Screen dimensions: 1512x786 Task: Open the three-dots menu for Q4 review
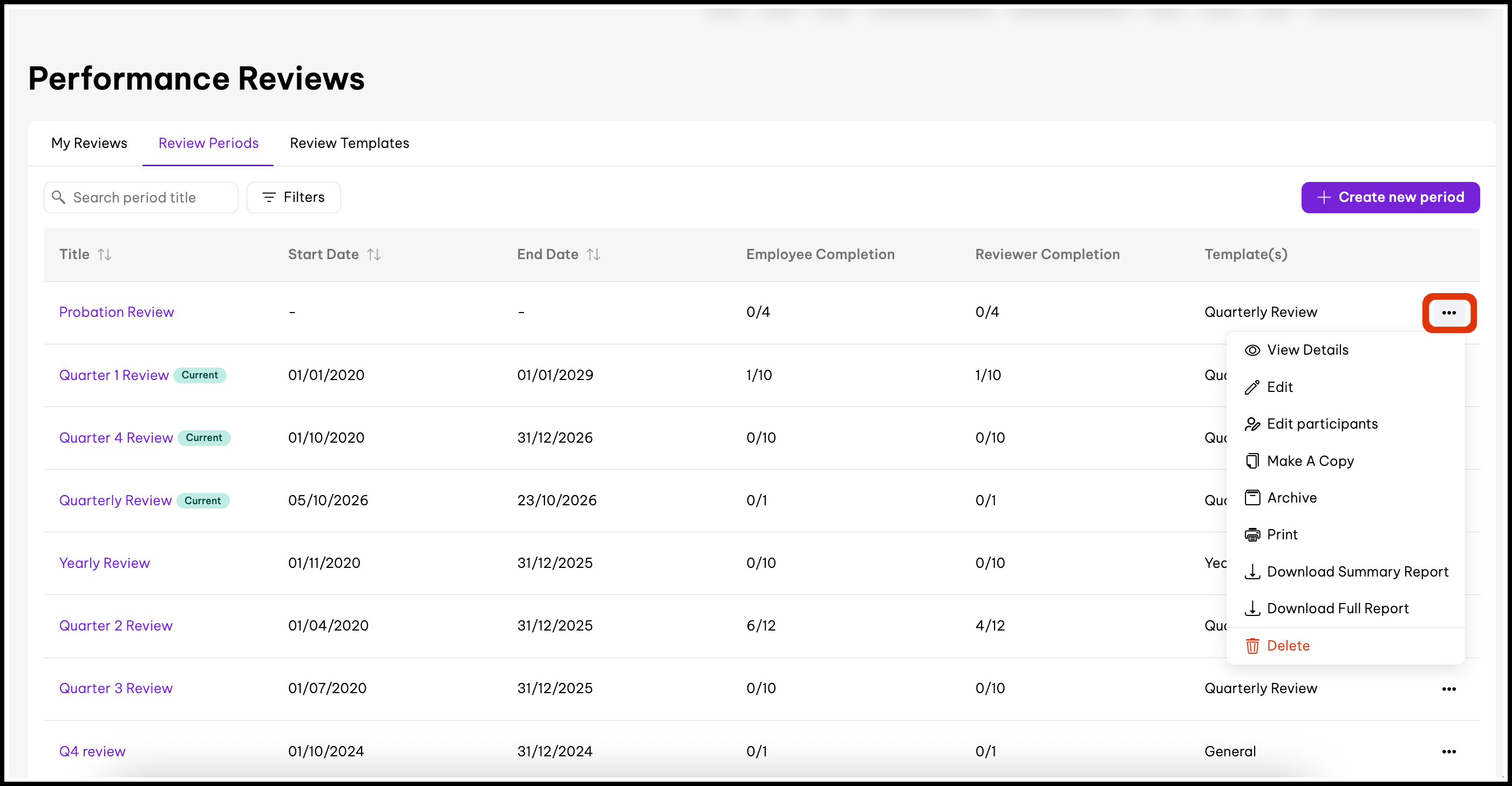pos(1449,751)
